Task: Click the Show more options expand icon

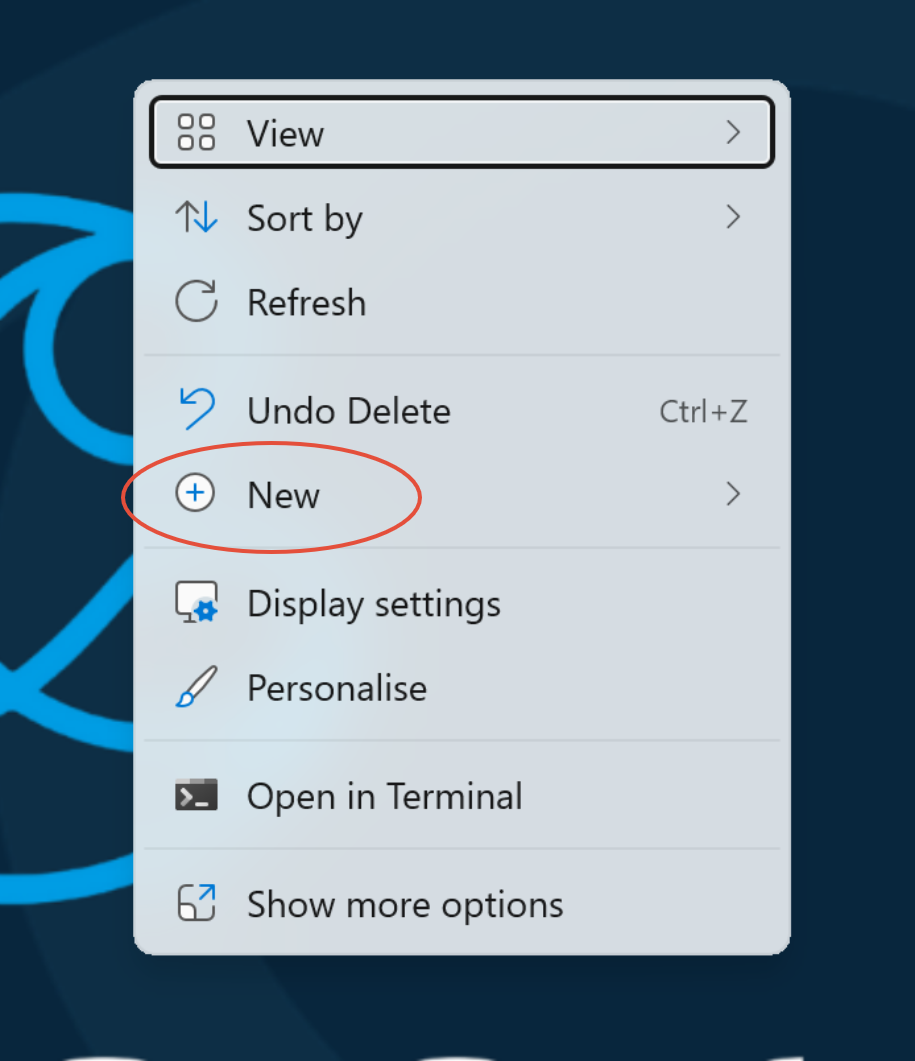Action: pyautogui.click(x=196, y=903)
